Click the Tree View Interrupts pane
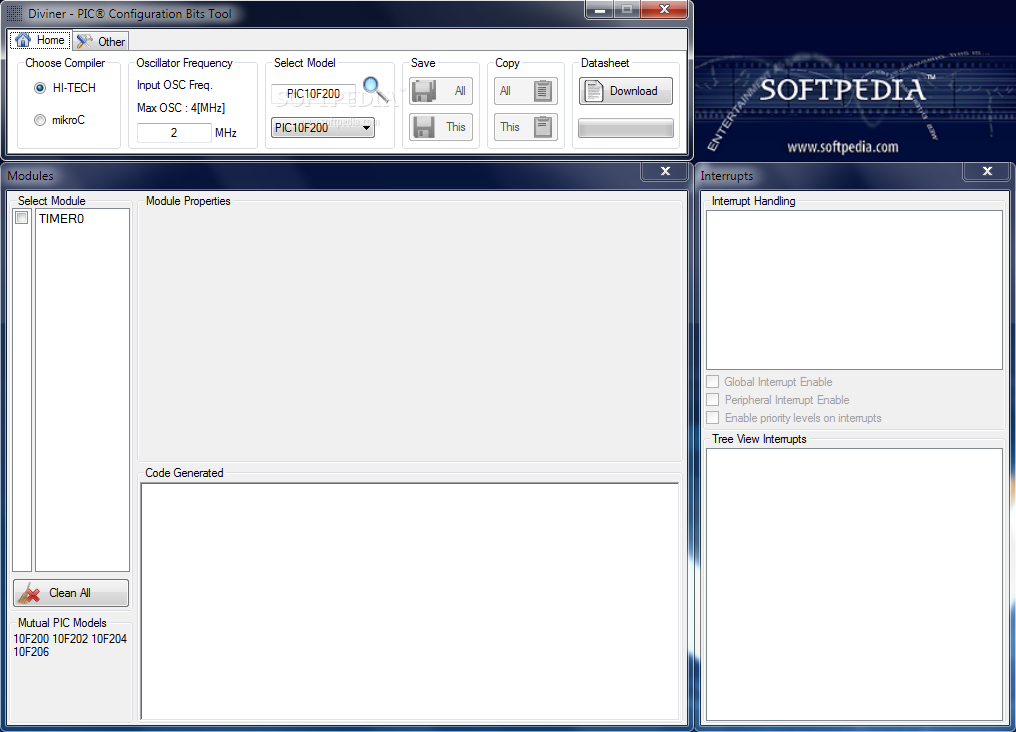This screenshot has width=1016, height=732. tap(854, 584)
